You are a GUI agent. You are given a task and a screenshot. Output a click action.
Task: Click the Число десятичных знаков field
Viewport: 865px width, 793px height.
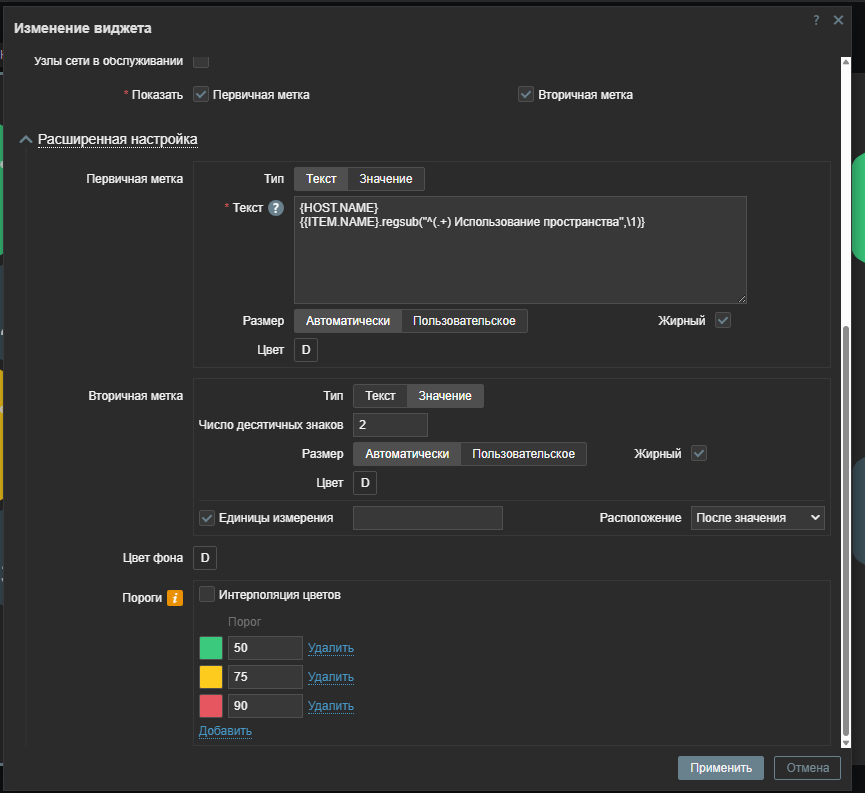[390, 425]
